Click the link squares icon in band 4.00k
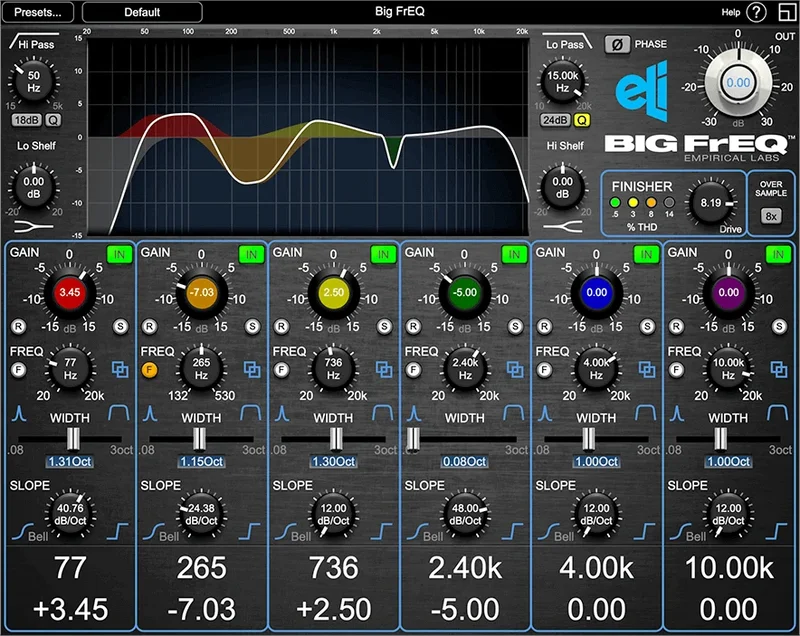This screenshot has height=636, width=800. click(647, 369)
